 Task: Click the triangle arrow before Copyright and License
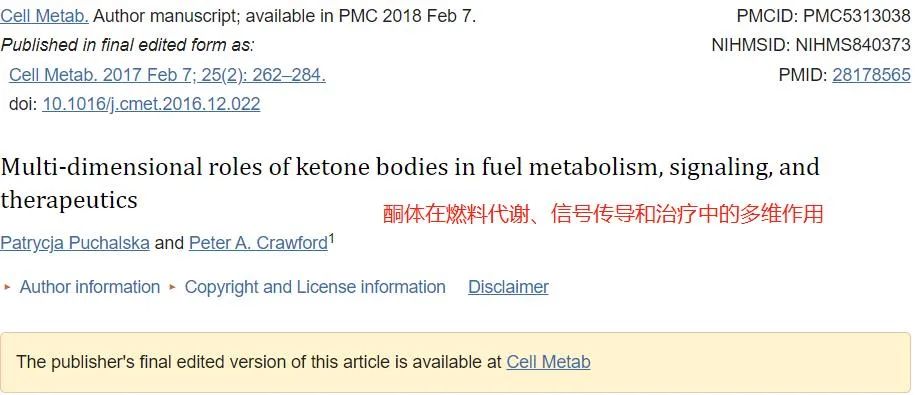pyautogui.click(x=172, y=288)
